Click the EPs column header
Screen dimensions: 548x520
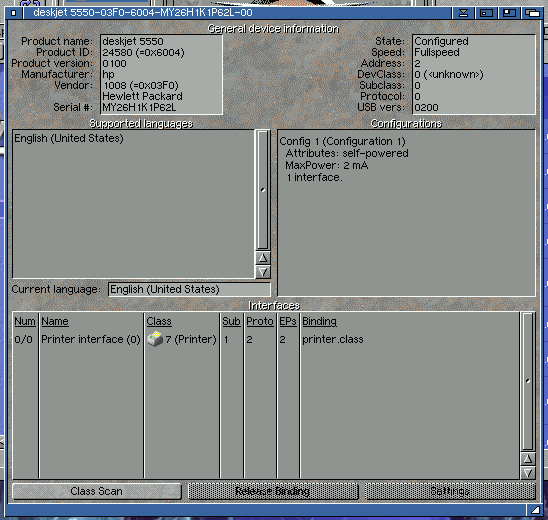click(x=288, y=321)
